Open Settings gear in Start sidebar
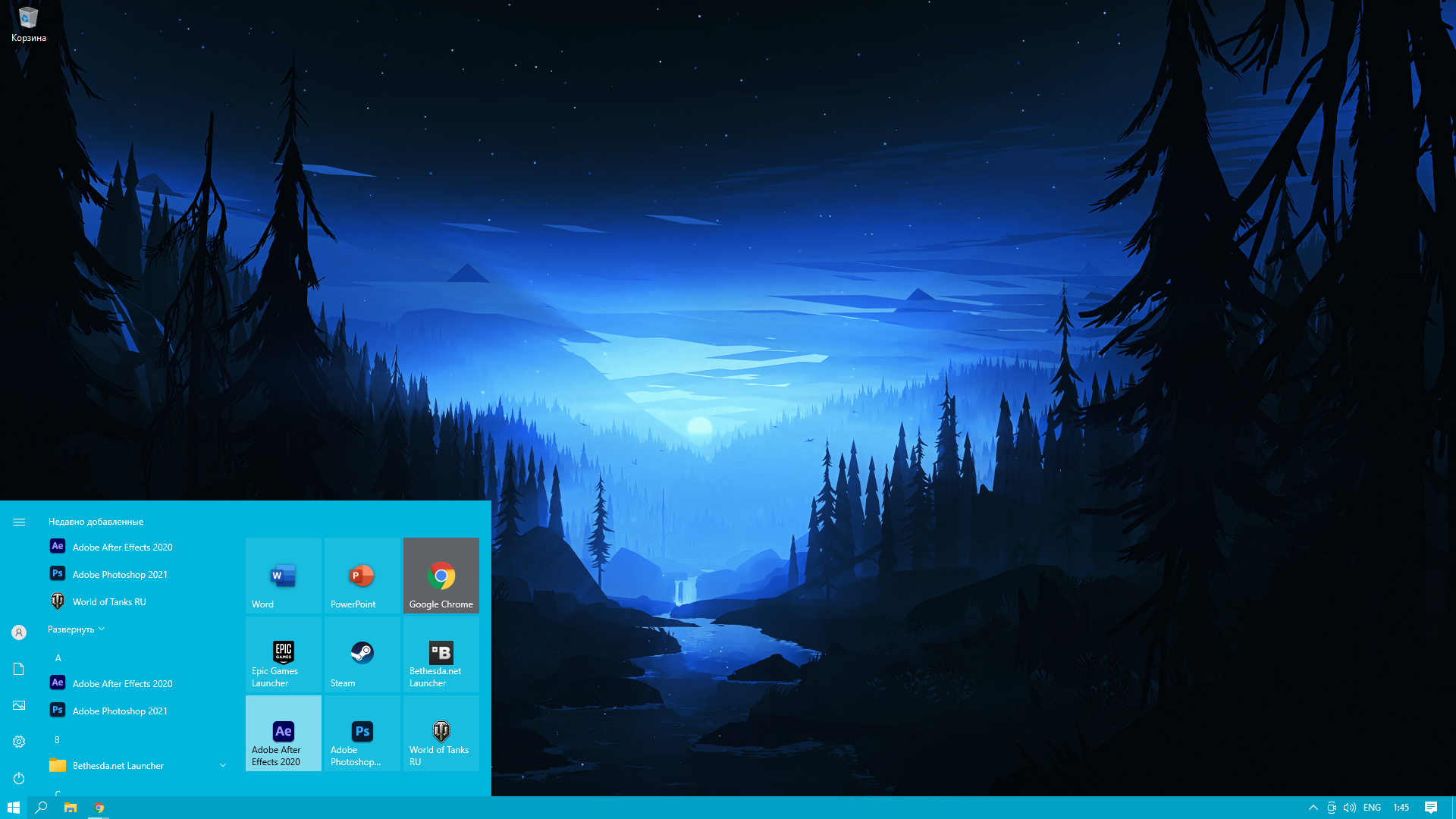 click(x=19, y=742)
